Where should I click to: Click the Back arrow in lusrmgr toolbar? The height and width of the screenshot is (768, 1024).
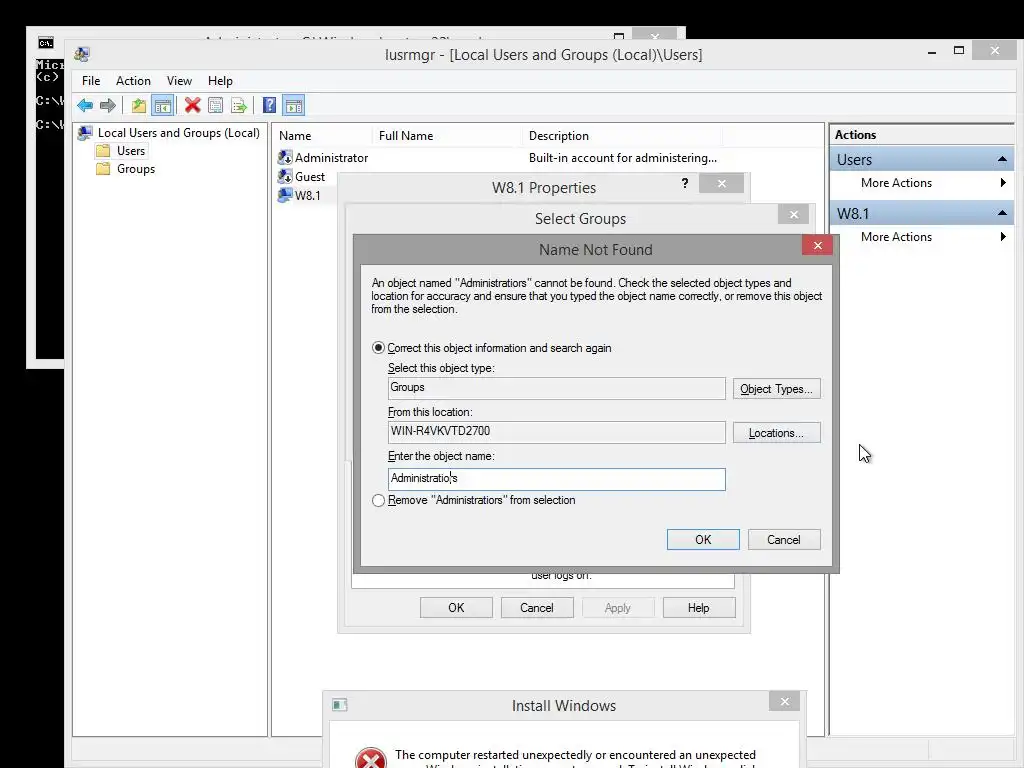pos(85,105)
